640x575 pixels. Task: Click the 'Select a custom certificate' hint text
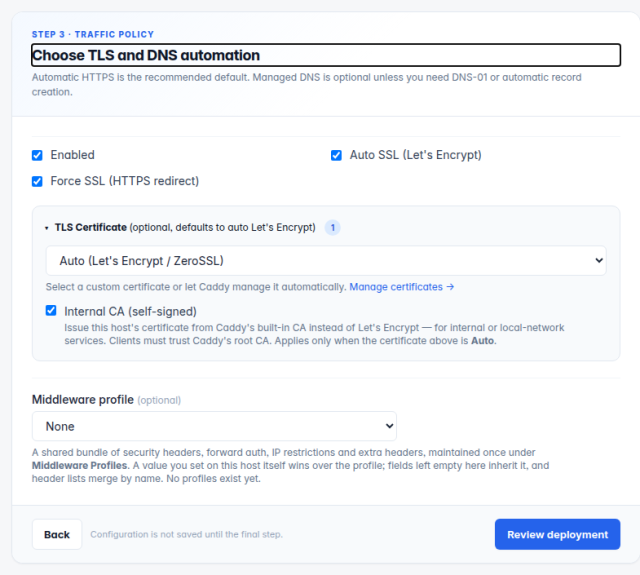tap(196, 287)
